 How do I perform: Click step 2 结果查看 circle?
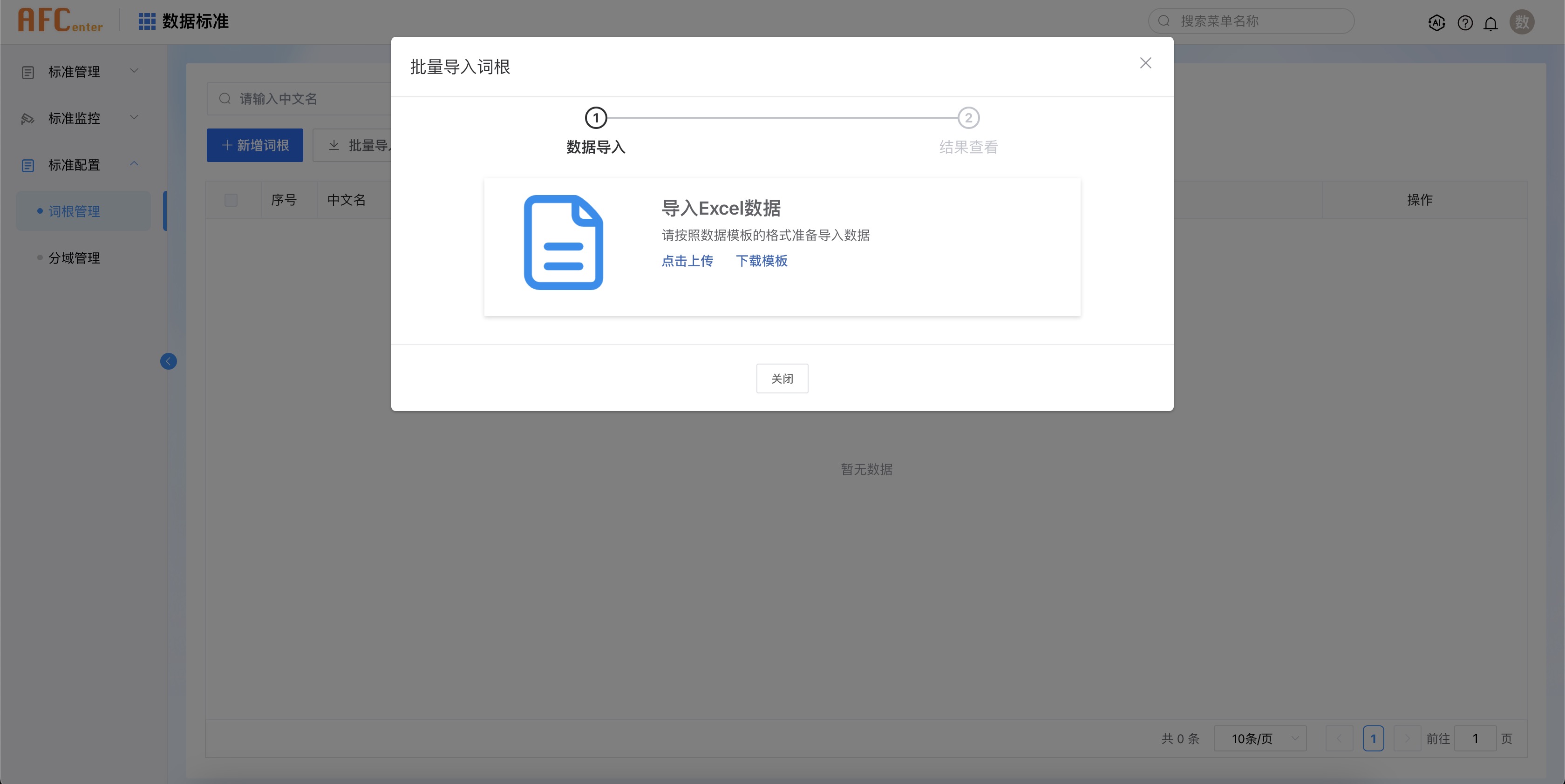968,118
